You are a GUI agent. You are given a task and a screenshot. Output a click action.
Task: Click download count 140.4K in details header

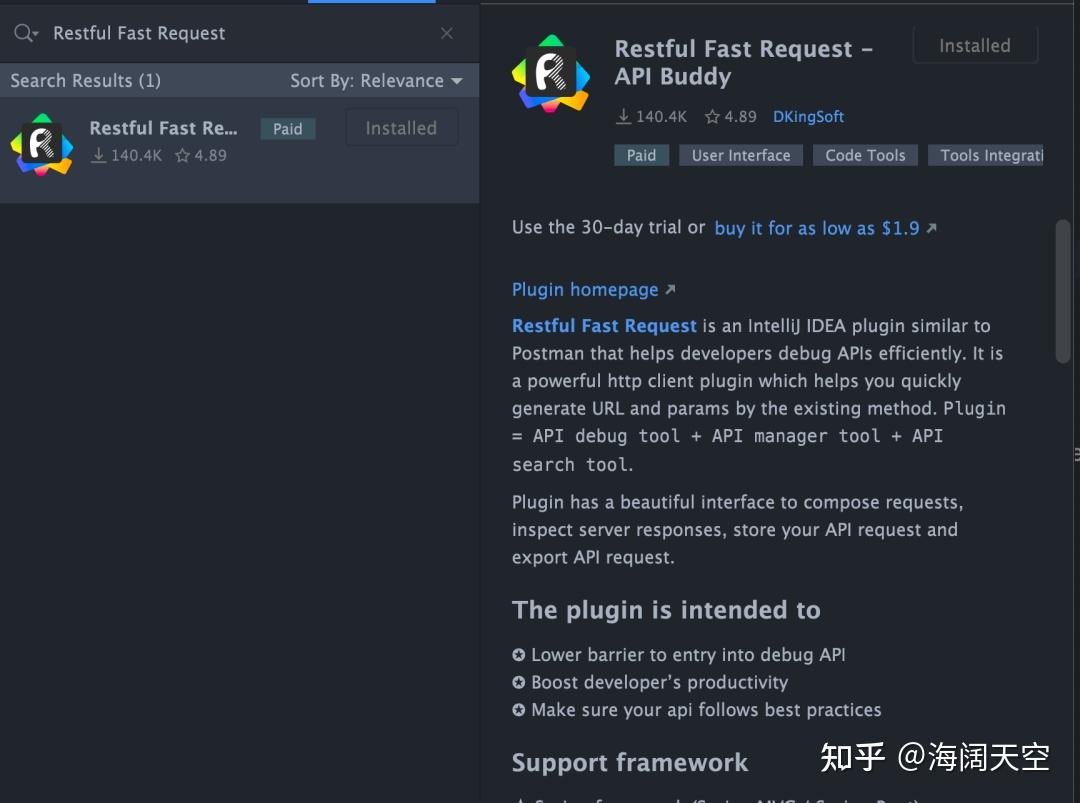[x=651, y=117]
